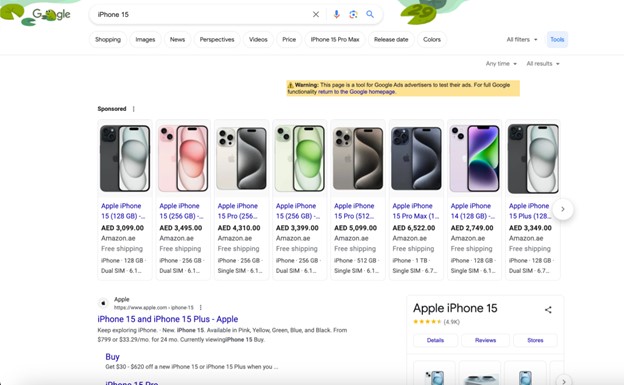Open the All results dropdown
Screen dimensions: 624x385
tap(543, 64)
